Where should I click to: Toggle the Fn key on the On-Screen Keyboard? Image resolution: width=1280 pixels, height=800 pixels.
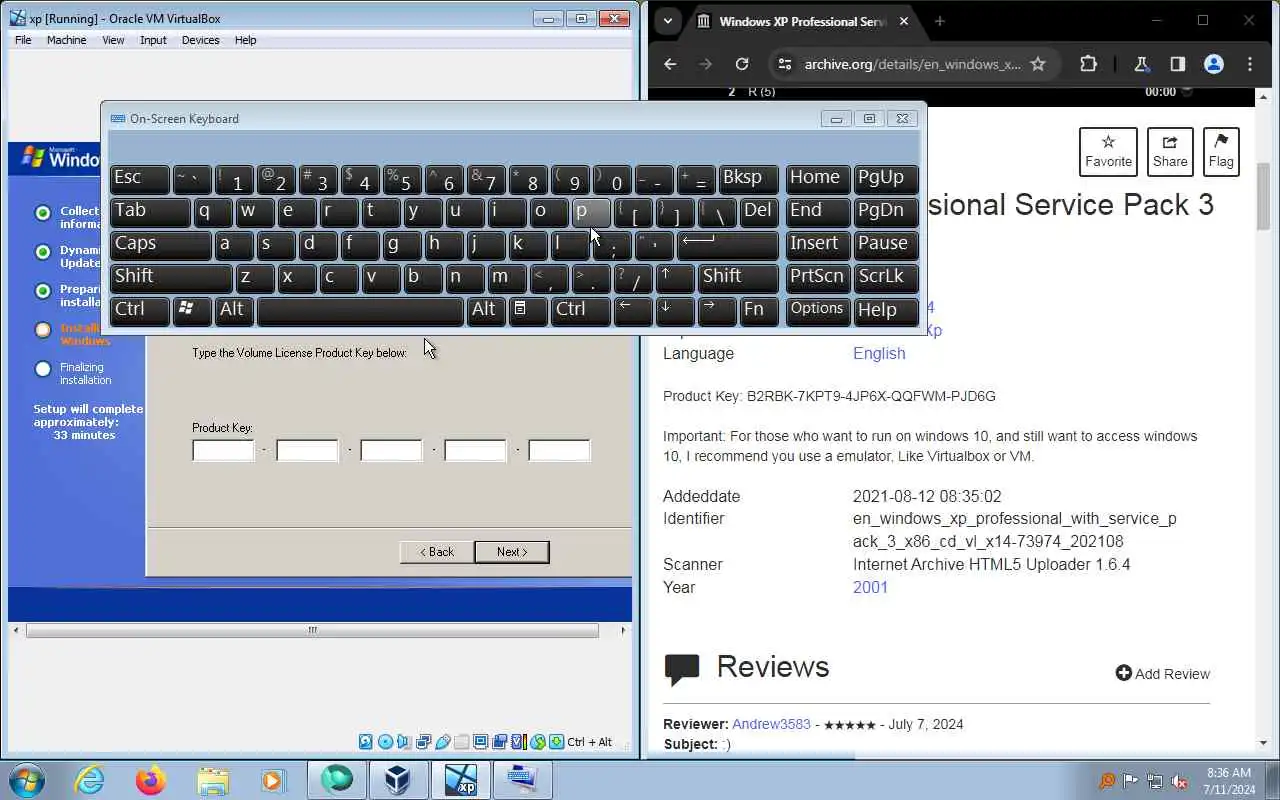[x=759, y=310]
